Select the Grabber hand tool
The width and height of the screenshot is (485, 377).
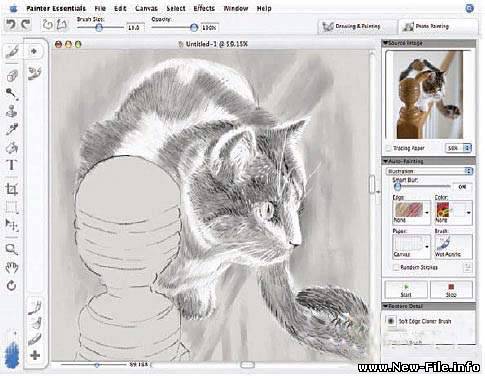pos(12,267)
